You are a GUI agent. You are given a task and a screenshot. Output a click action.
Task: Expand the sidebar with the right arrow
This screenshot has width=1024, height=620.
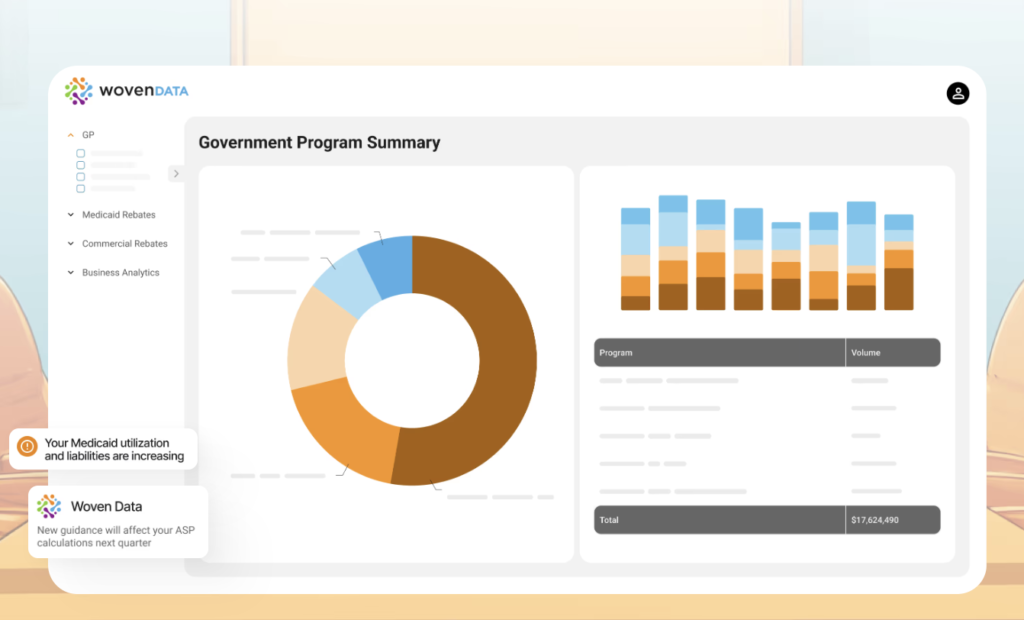coord(176,174)
